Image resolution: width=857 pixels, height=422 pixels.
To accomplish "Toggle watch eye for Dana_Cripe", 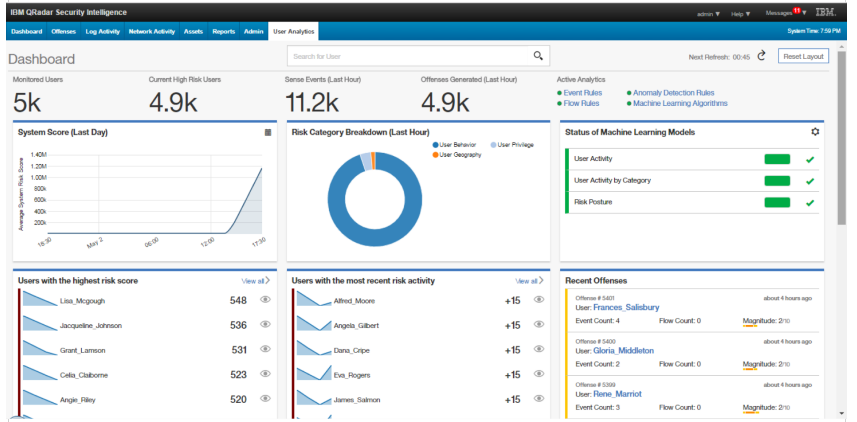I will point(539,349).
